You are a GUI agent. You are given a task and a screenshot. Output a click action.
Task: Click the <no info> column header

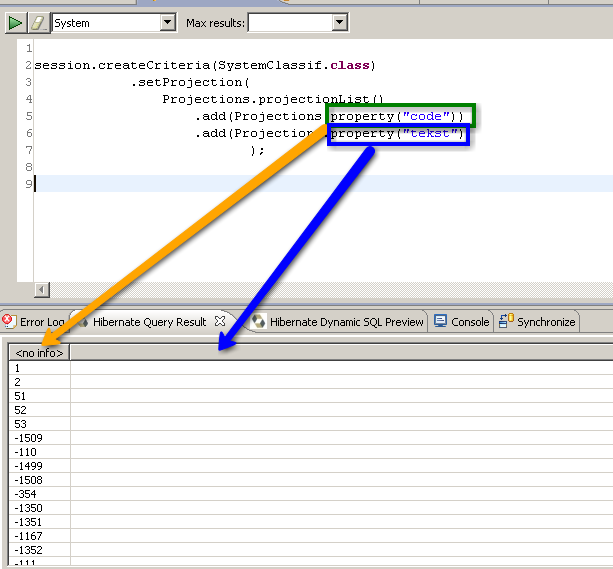pos(39,353)
